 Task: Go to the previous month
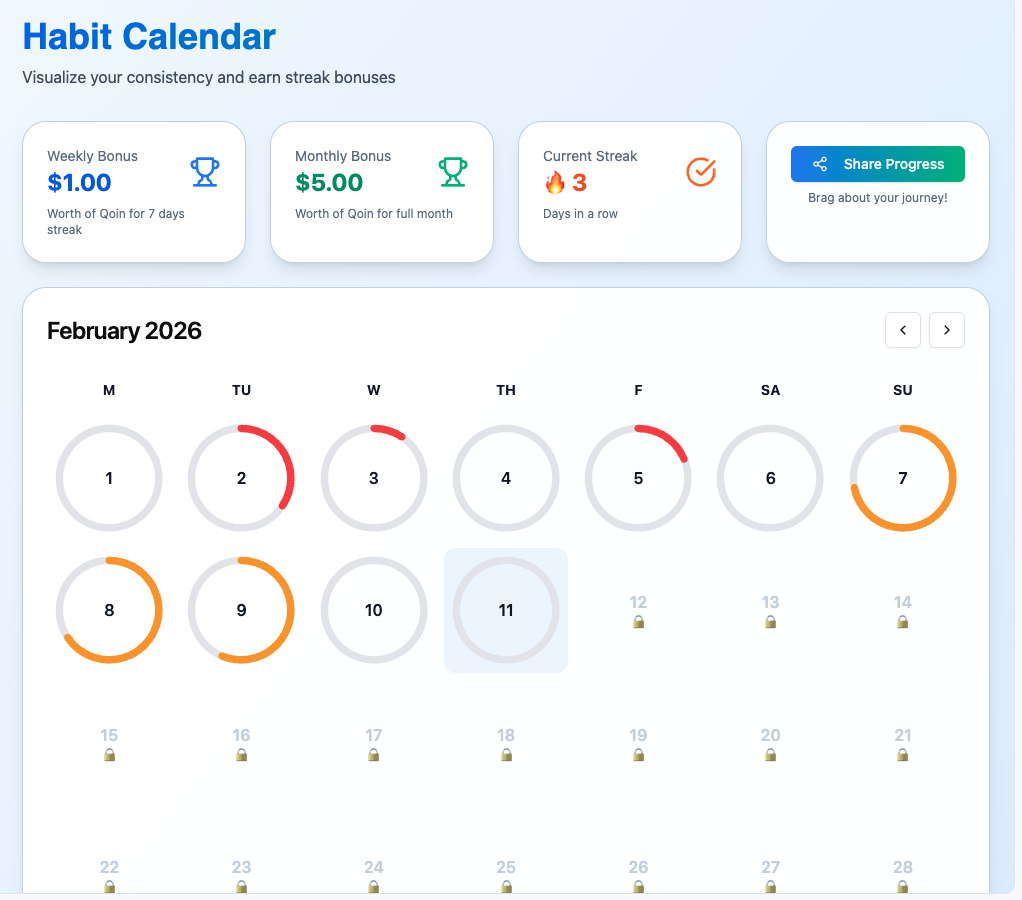tap(903, 330)
